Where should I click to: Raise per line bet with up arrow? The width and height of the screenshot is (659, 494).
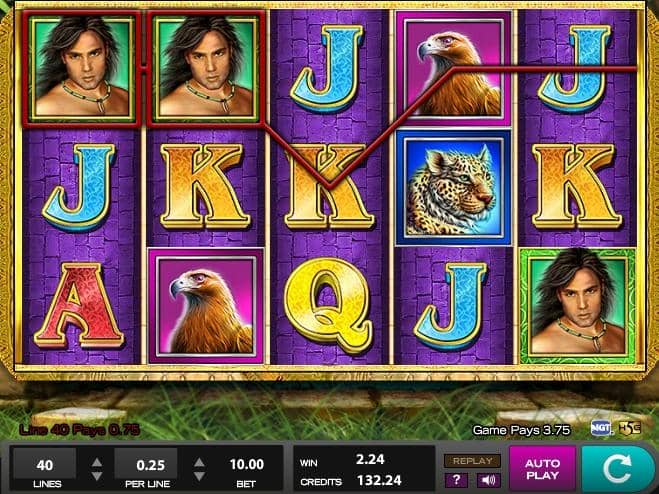[x=199, y=462]
